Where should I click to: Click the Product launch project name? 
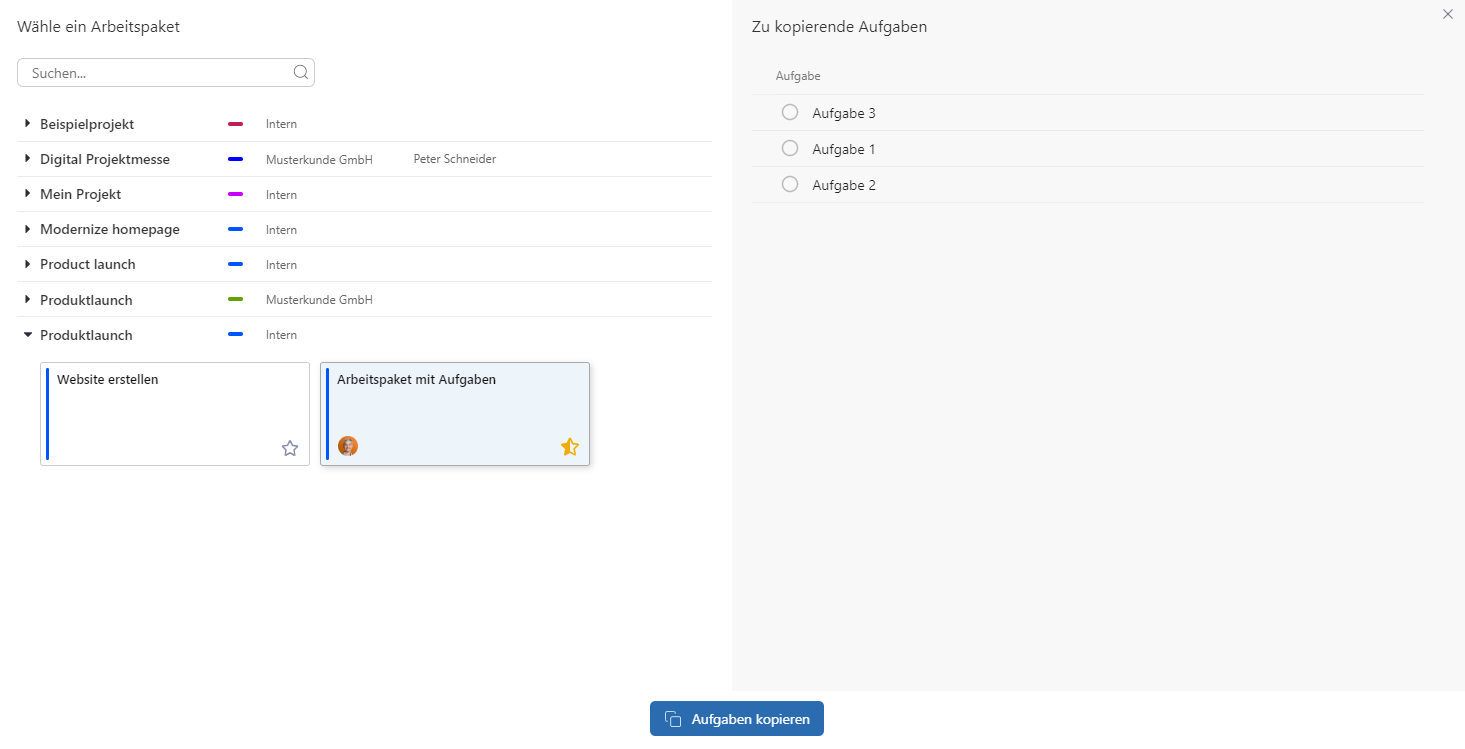point(88,264)
